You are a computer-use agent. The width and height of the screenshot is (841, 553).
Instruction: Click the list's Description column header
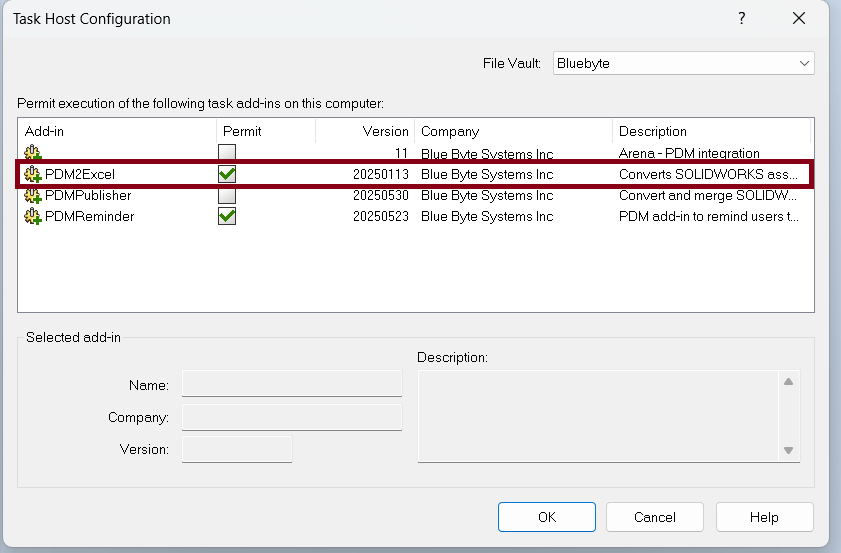point(711,131)
